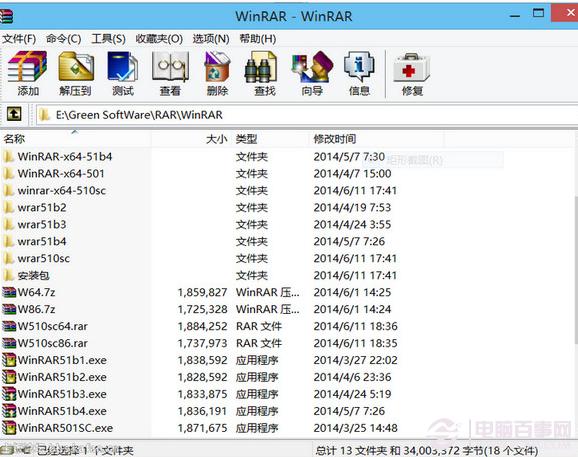Select the folder name wrar51b3
Viewport: 578px width, 457px height.
pos(42,224)
